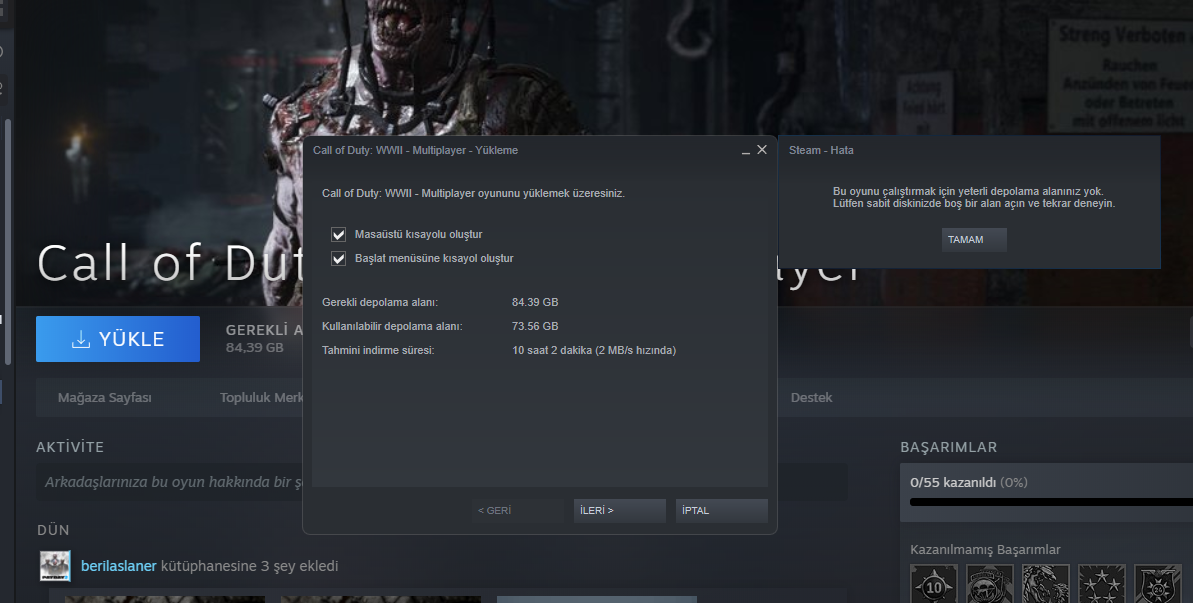Click the DÜN date heading

point(53,530)
